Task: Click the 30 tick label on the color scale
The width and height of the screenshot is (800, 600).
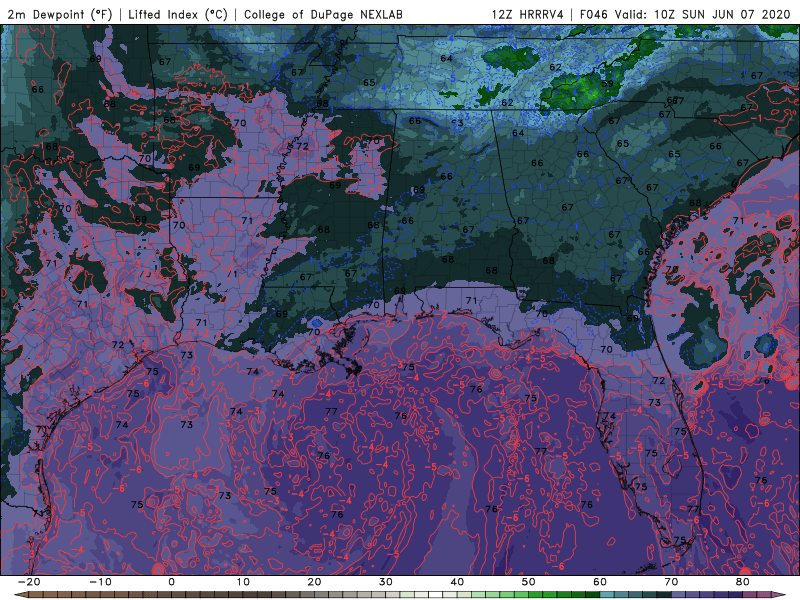Action: coord(386,582)
